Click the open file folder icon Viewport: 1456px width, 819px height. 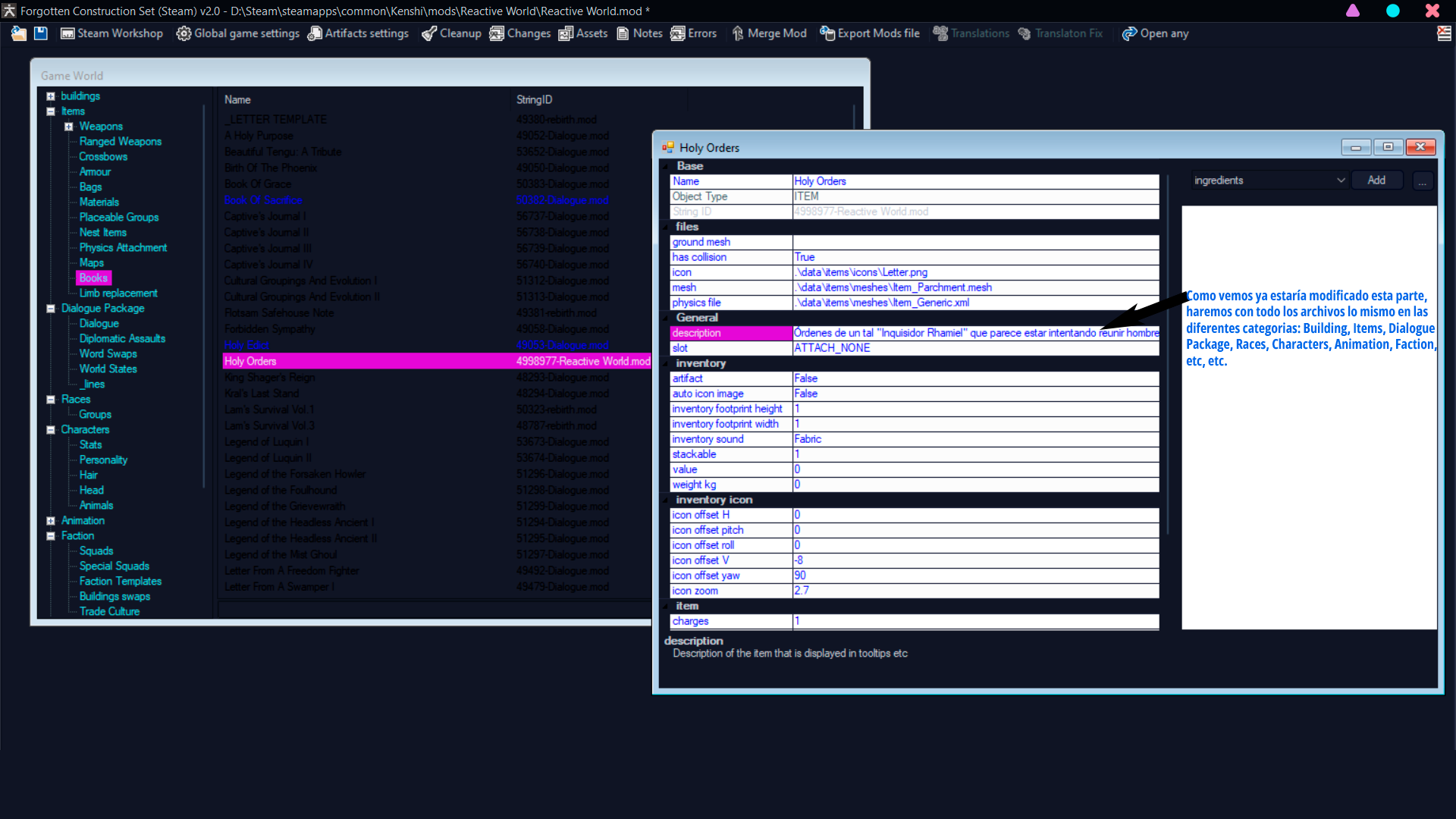19,33
